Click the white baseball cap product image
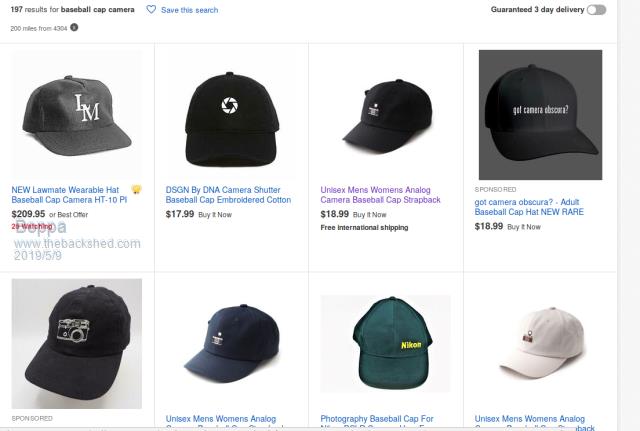This screenshot has height=431, width=640. 539,340
